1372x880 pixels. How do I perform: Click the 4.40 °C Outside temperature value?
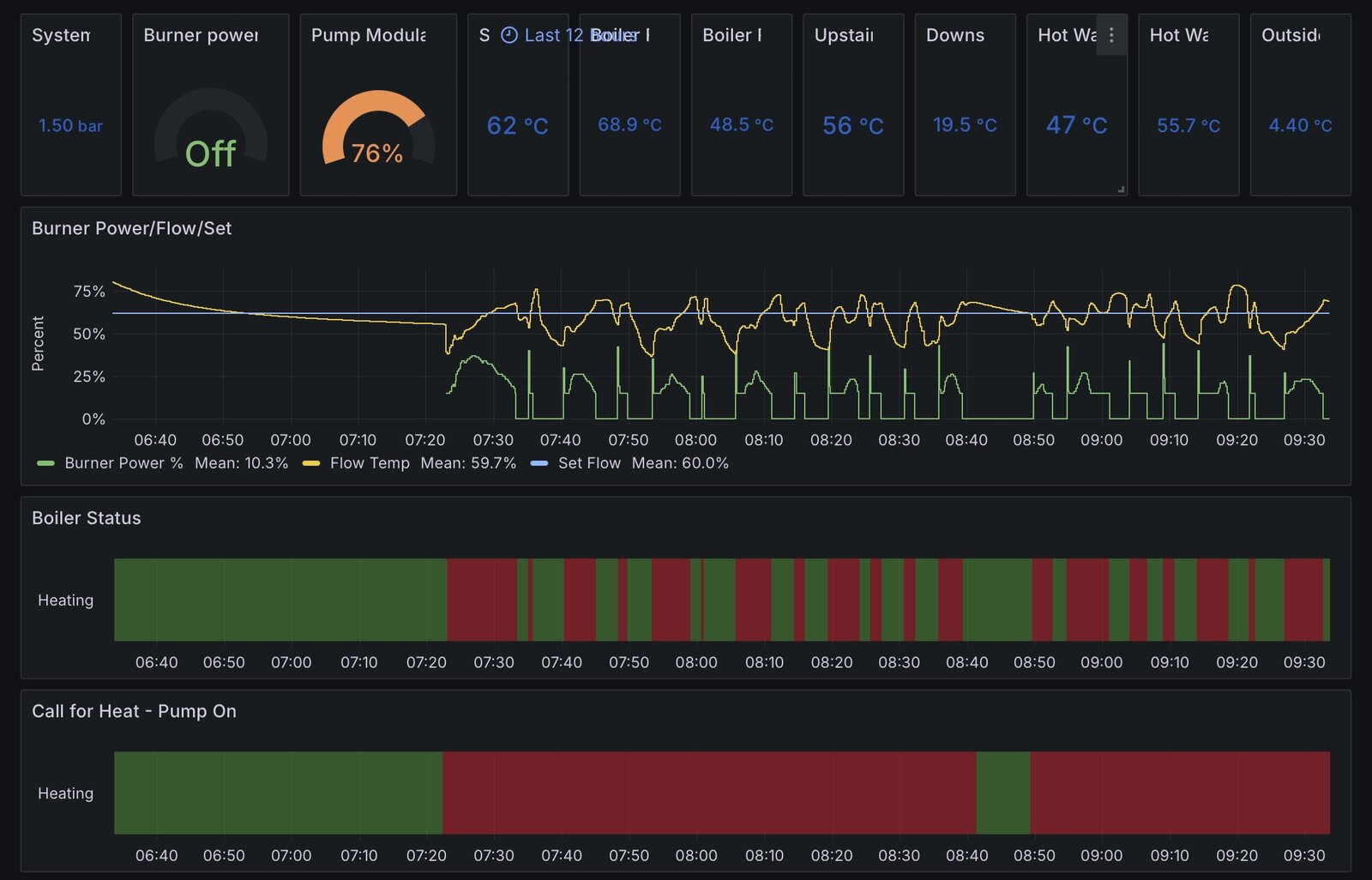(x=1300, y=125)
